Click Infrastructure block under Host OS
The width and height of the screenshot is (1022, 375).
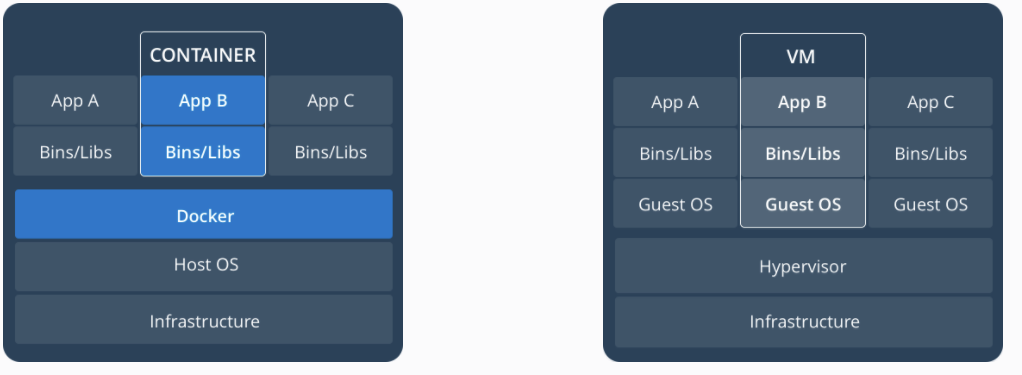tap(204, 320)
